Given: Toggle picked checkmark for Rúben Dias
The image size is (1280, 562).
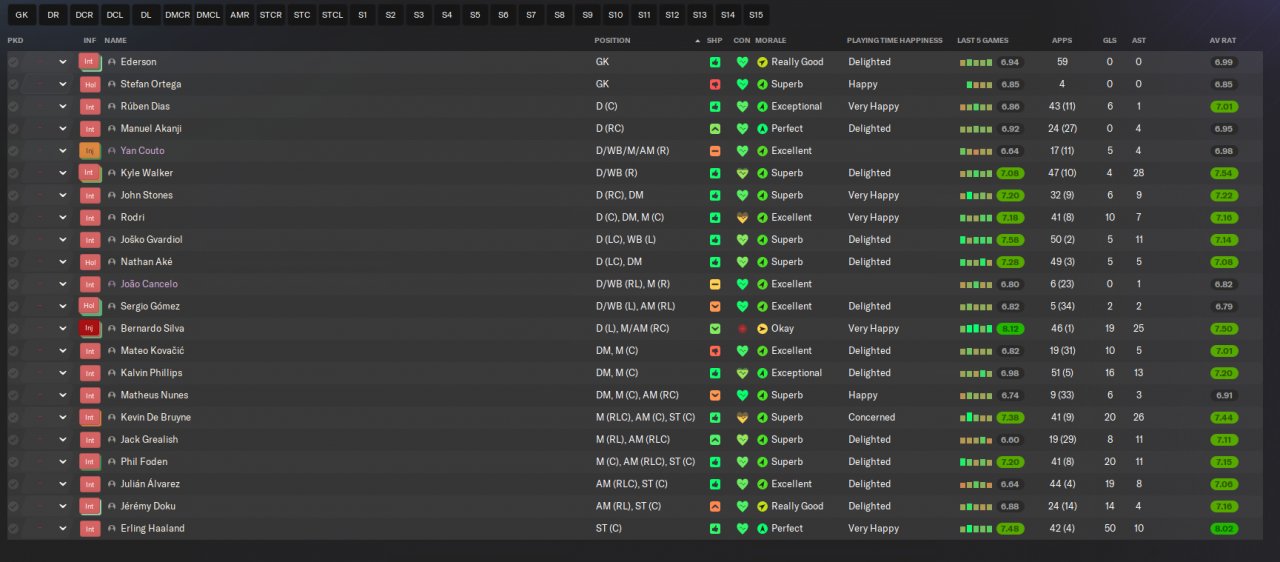Looking at the screenshot, I should 13,106.
